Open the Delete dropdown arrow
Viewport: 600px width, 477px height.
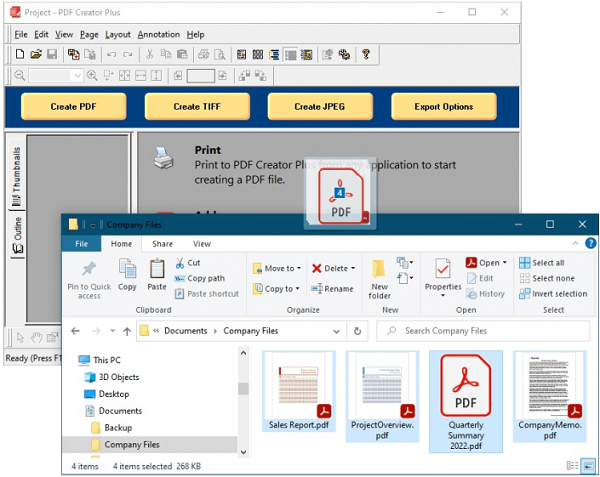click(x=355, y=268)
